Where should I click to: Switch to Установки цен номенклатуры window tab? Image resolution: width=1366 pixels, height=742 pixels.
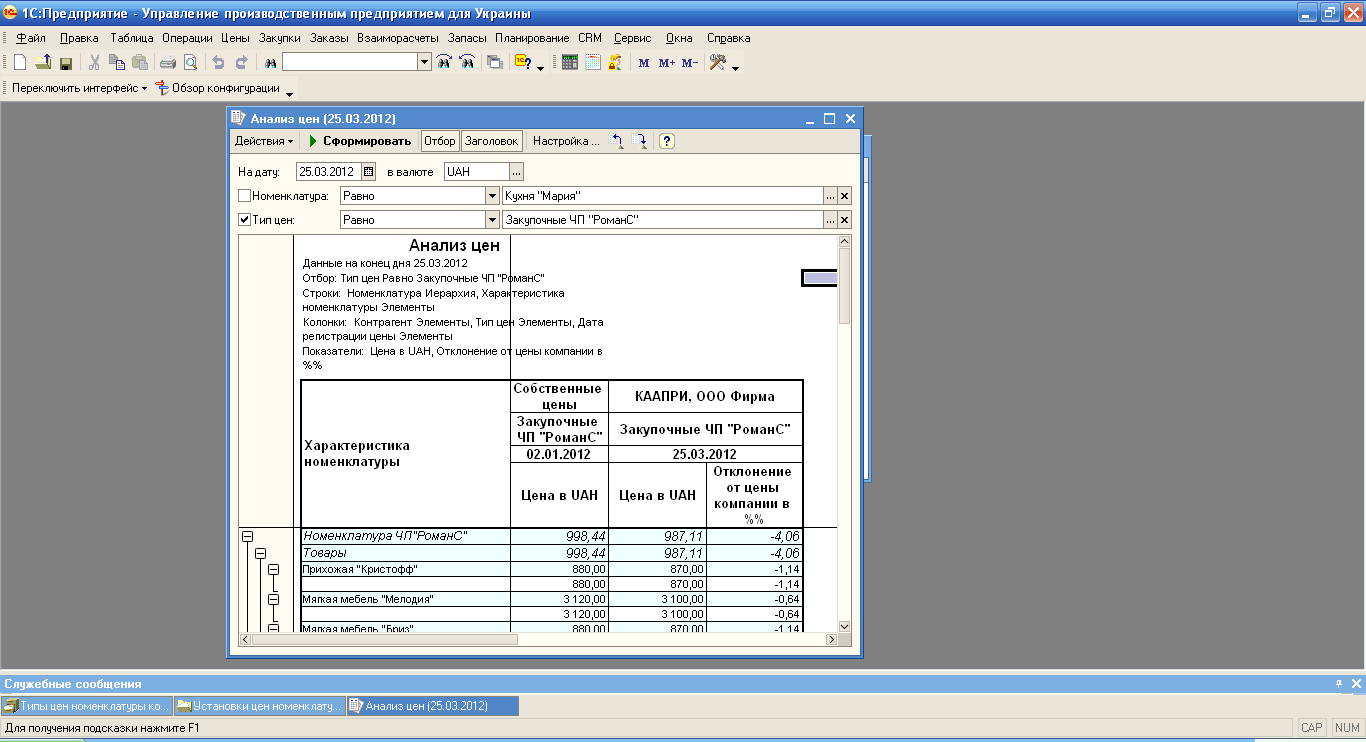click(x=259, y=706)
